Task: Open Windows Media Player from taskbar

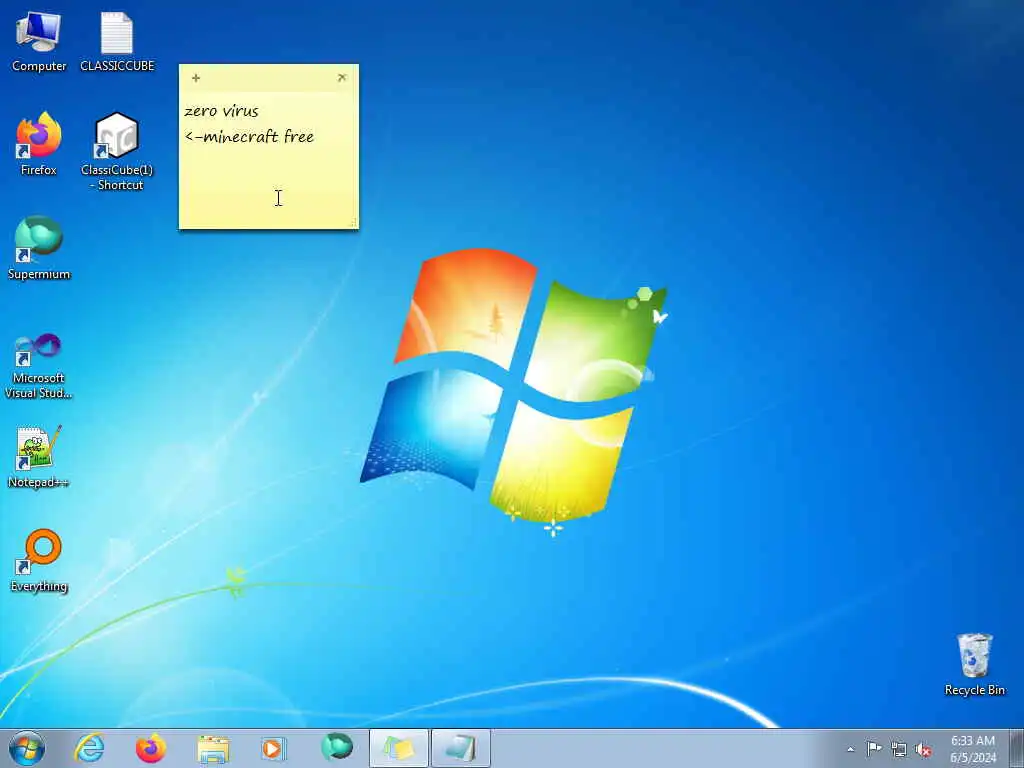Action: tap(274, 748)
